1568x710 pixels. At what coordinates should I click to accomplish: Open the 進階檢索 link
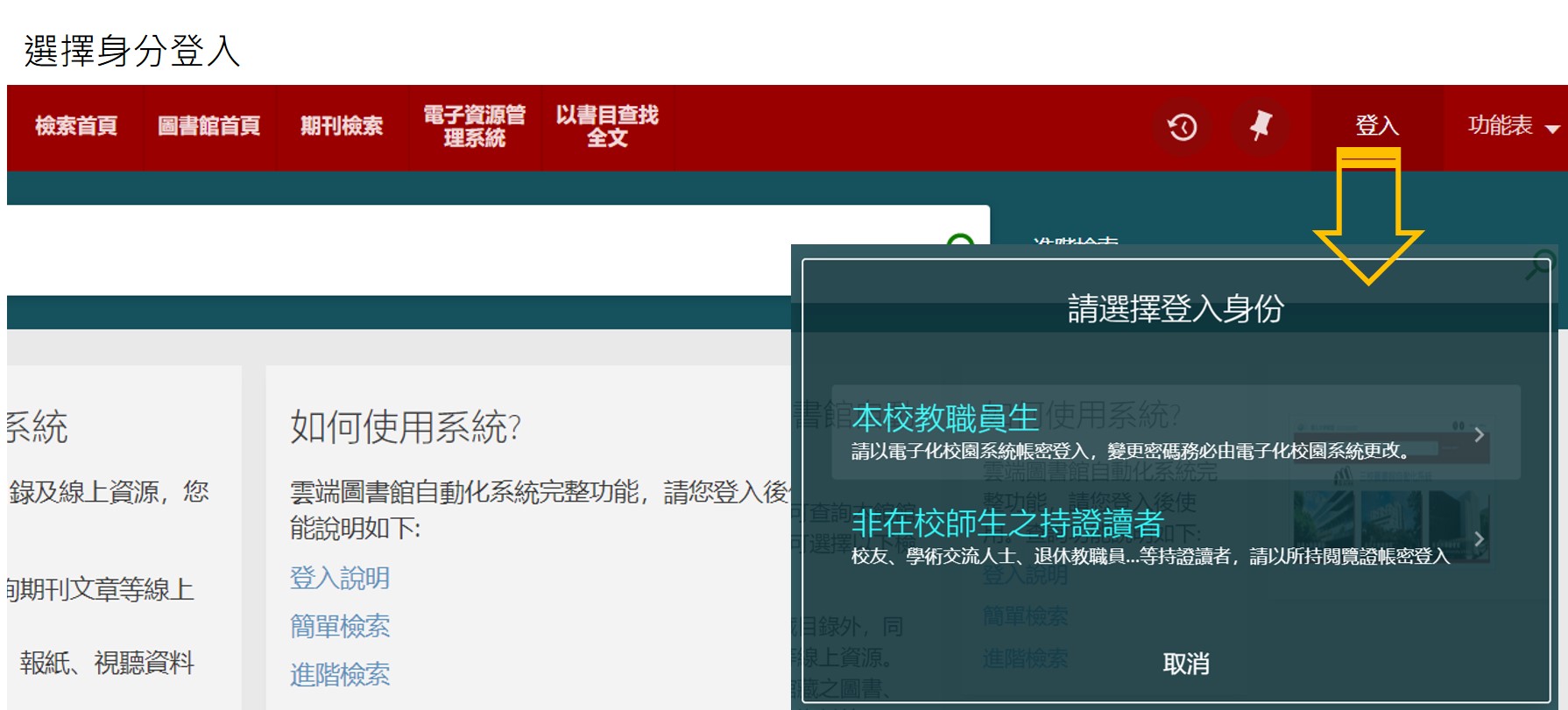pos(340,674)
